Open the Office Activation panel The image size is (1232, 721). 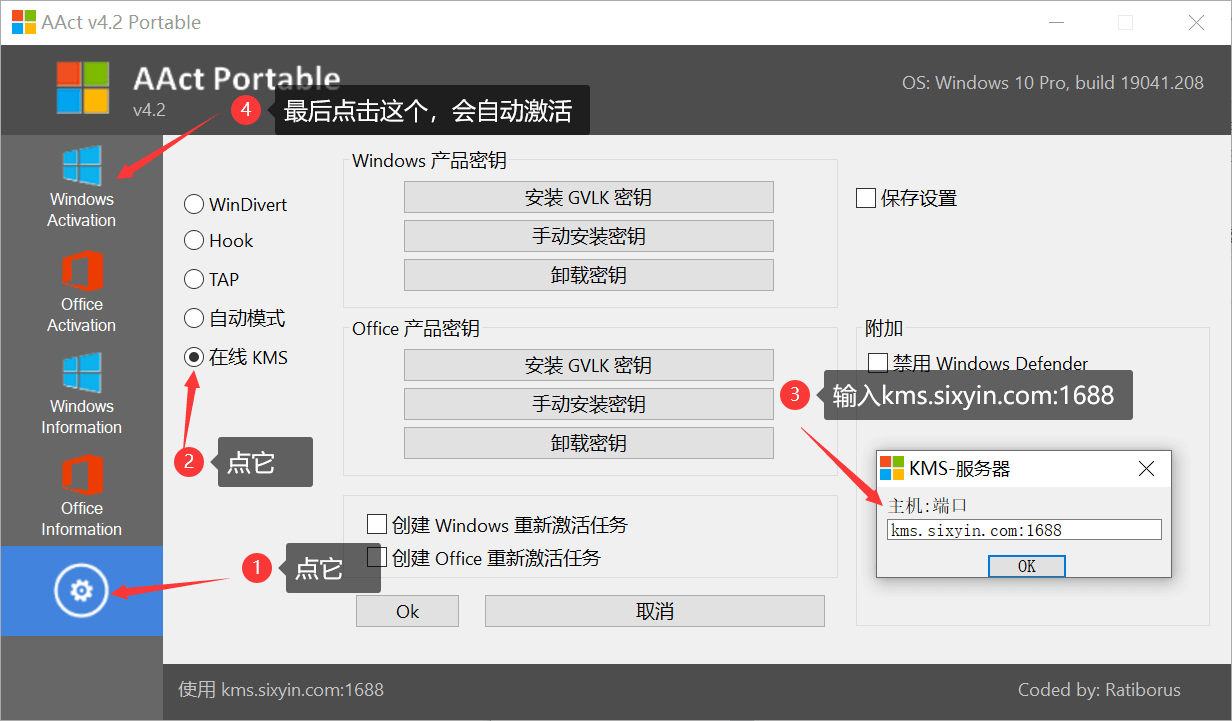(x=81, y=292)
